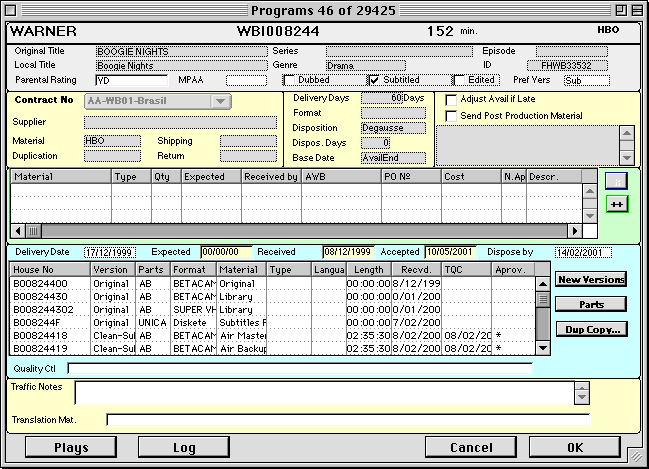Click the green ++ add material button
The height and width of the screenshot is (469, 649).
tap(617, 204)
